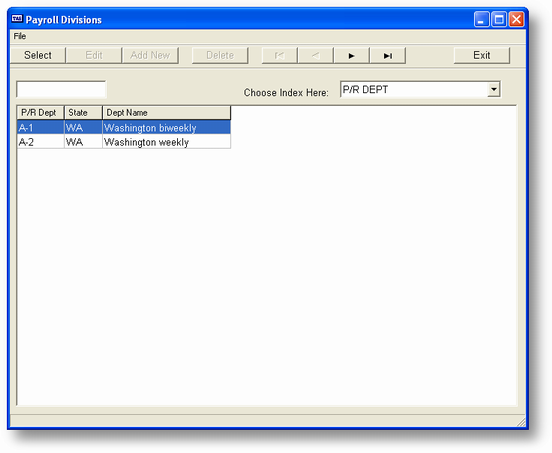
Task: Open the File menu
Action: (20, 36)
